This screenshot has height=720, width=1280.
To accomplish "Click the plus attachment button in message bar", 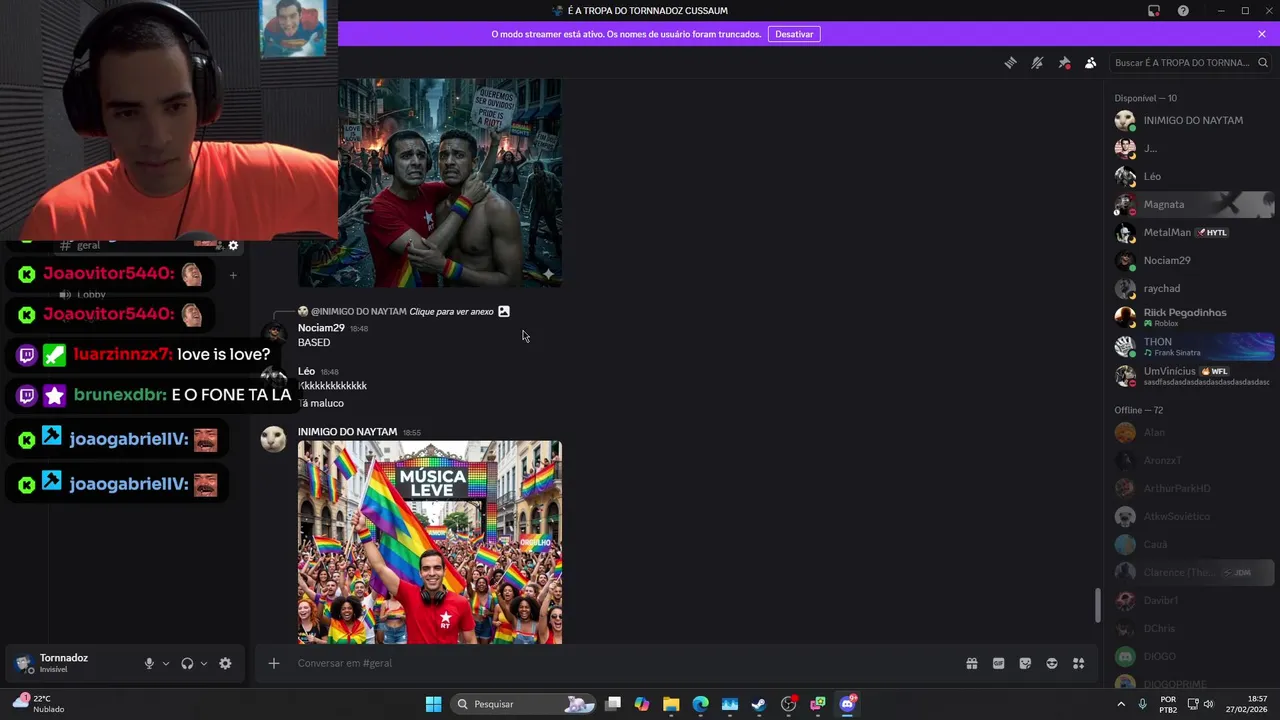I will click(273, 663).
